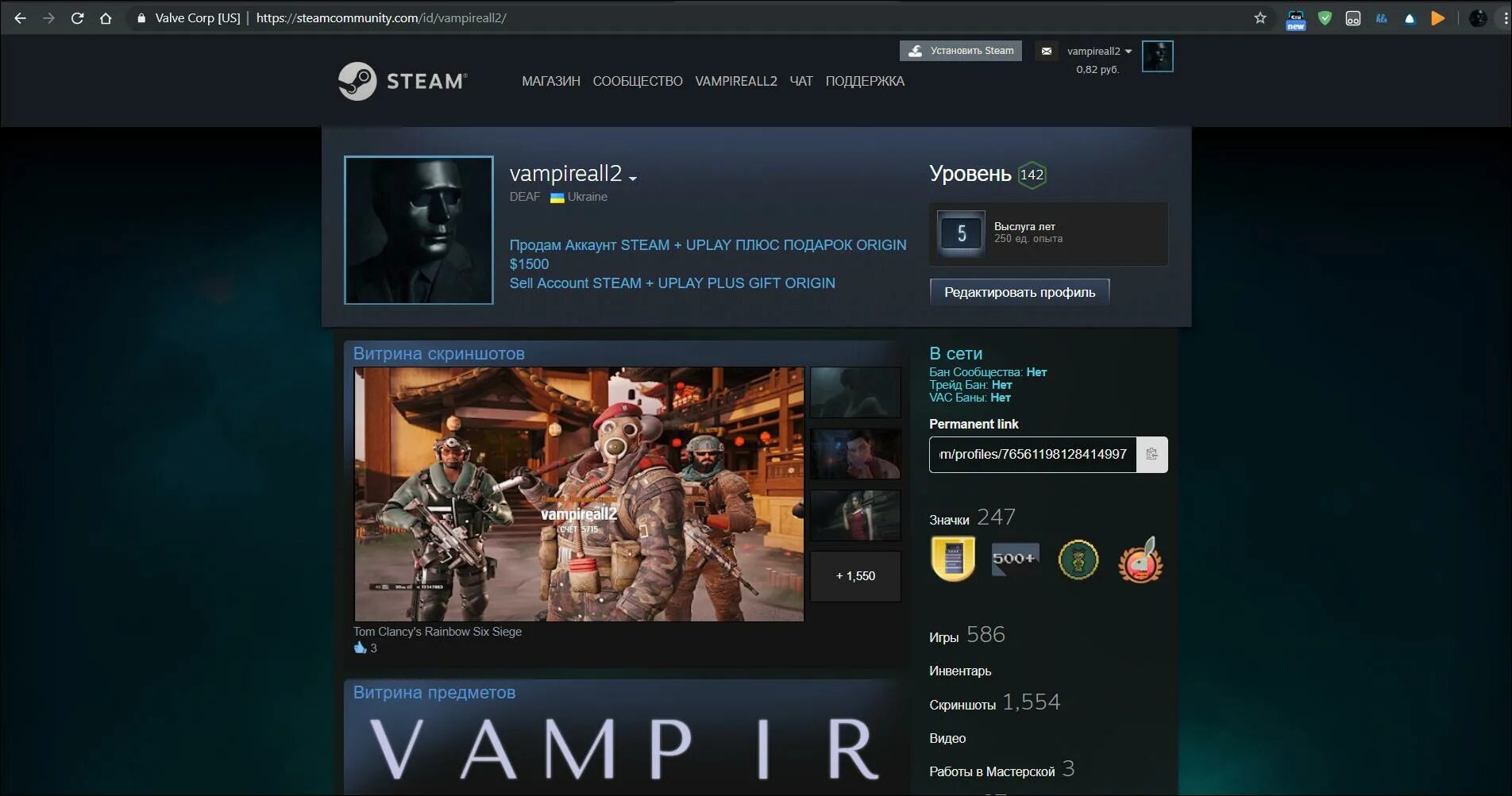Open Значки 247 link

click(973, 517)
